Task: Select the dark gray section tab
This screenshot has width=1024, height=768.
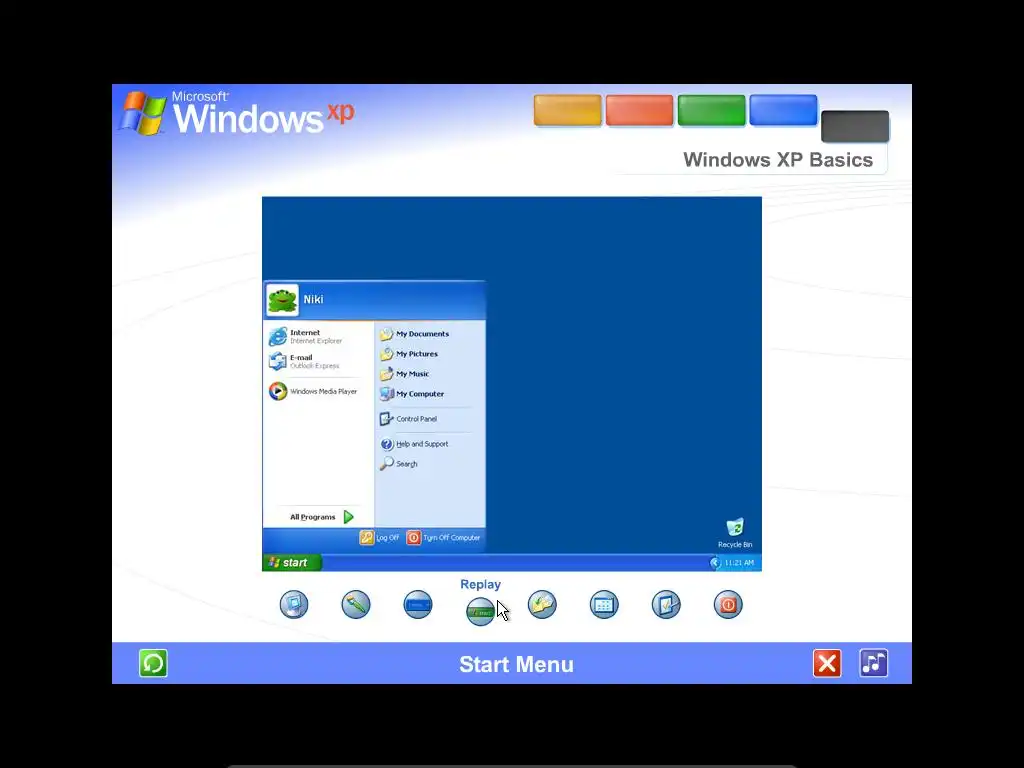Action: pyautogui.click(x=855, y=126)
